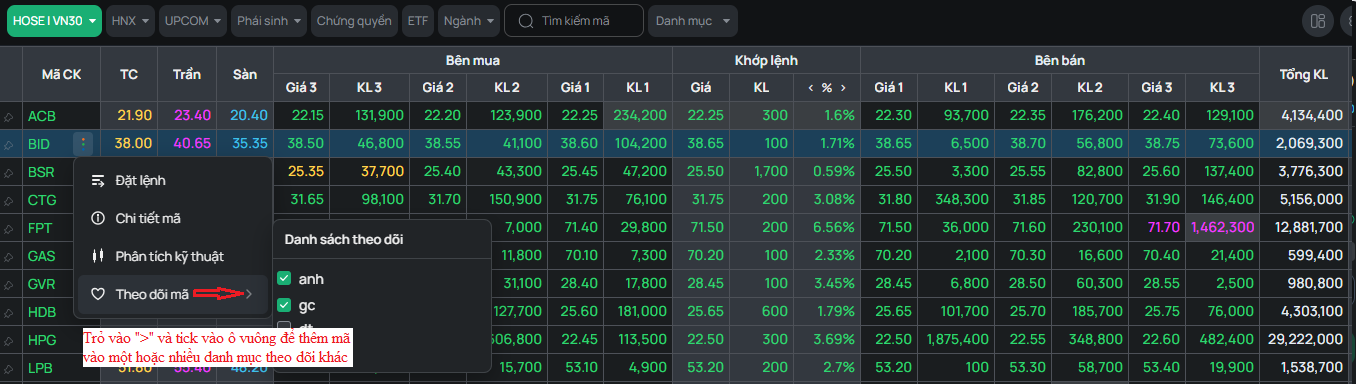The image size is (1356, 384).
Task: Click the pin icon beside FPT
Action: 9,229
